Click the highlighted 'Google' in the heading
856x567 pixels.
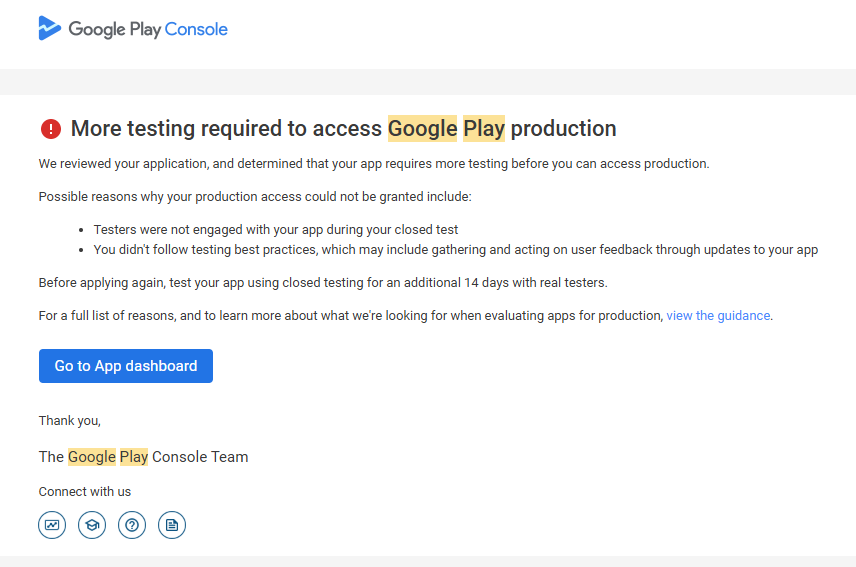[422, 128]
